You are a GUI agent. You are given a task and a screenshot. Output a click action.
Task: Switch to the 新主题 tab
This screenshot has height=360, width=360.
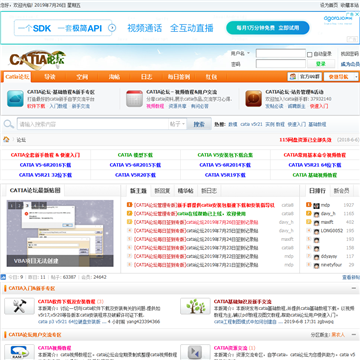(138, 191)
